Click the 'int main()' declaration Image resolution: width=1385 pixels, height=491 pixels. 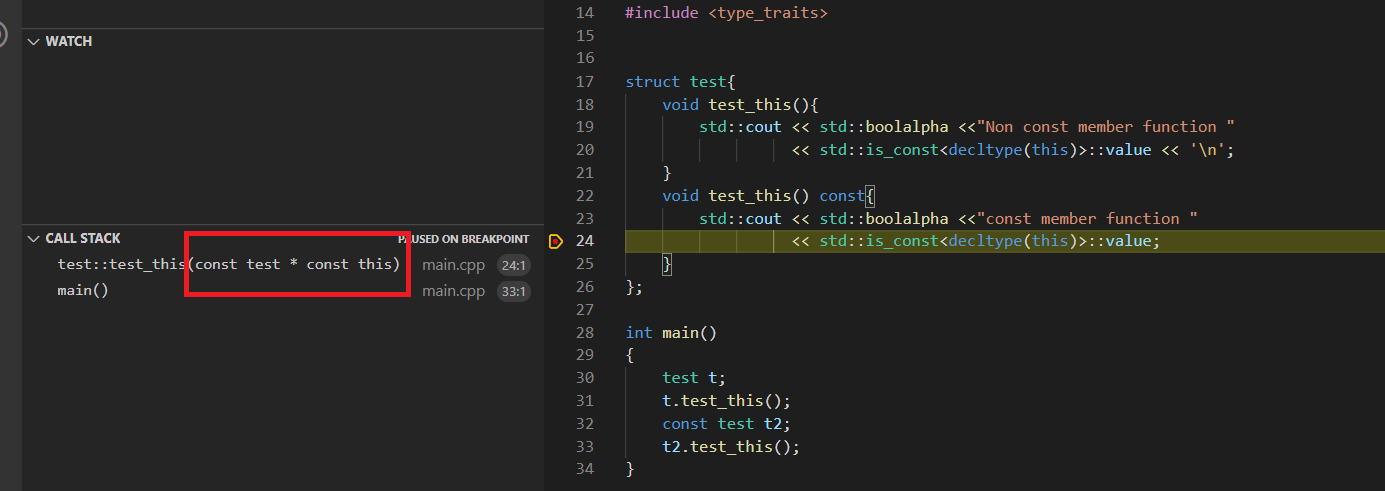coord(671,333)
